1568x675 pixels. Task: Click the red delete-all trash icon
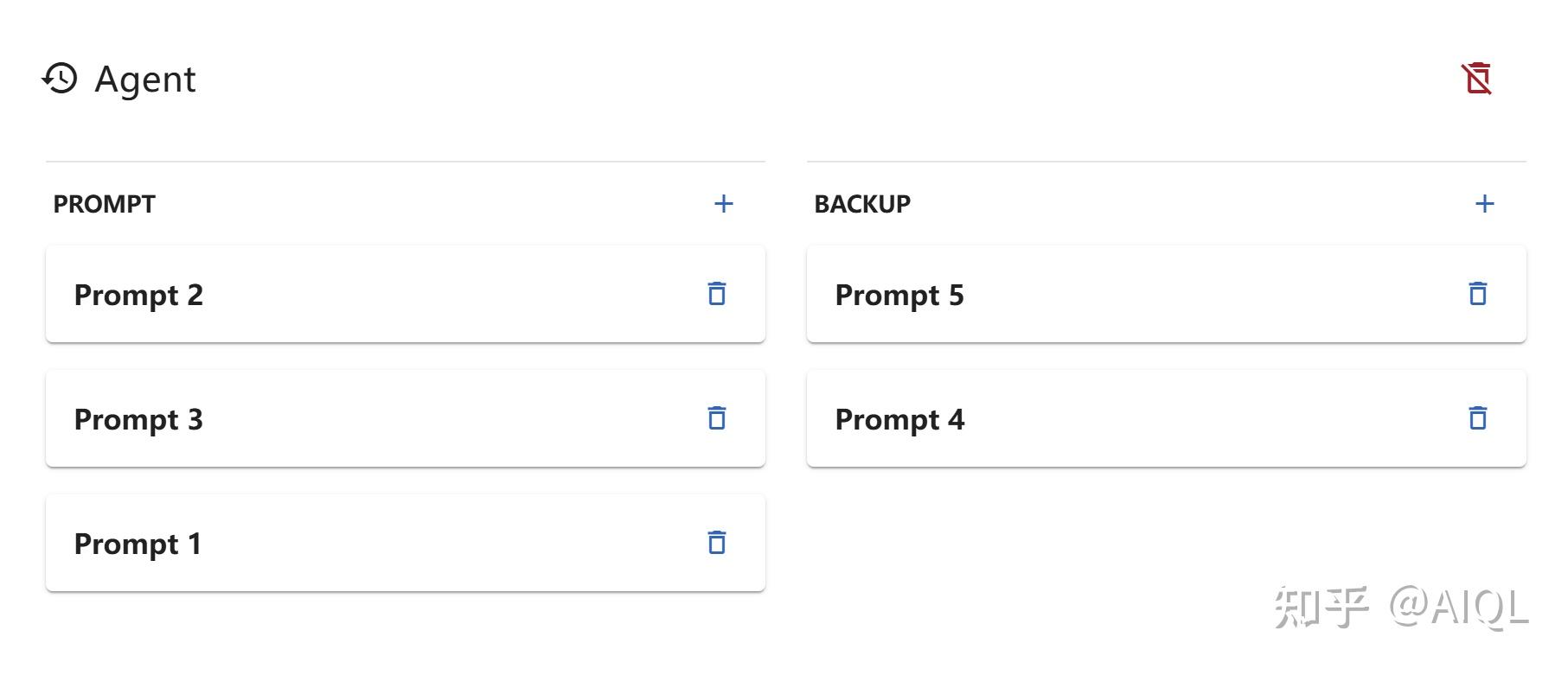click(x=1477, y=79)
